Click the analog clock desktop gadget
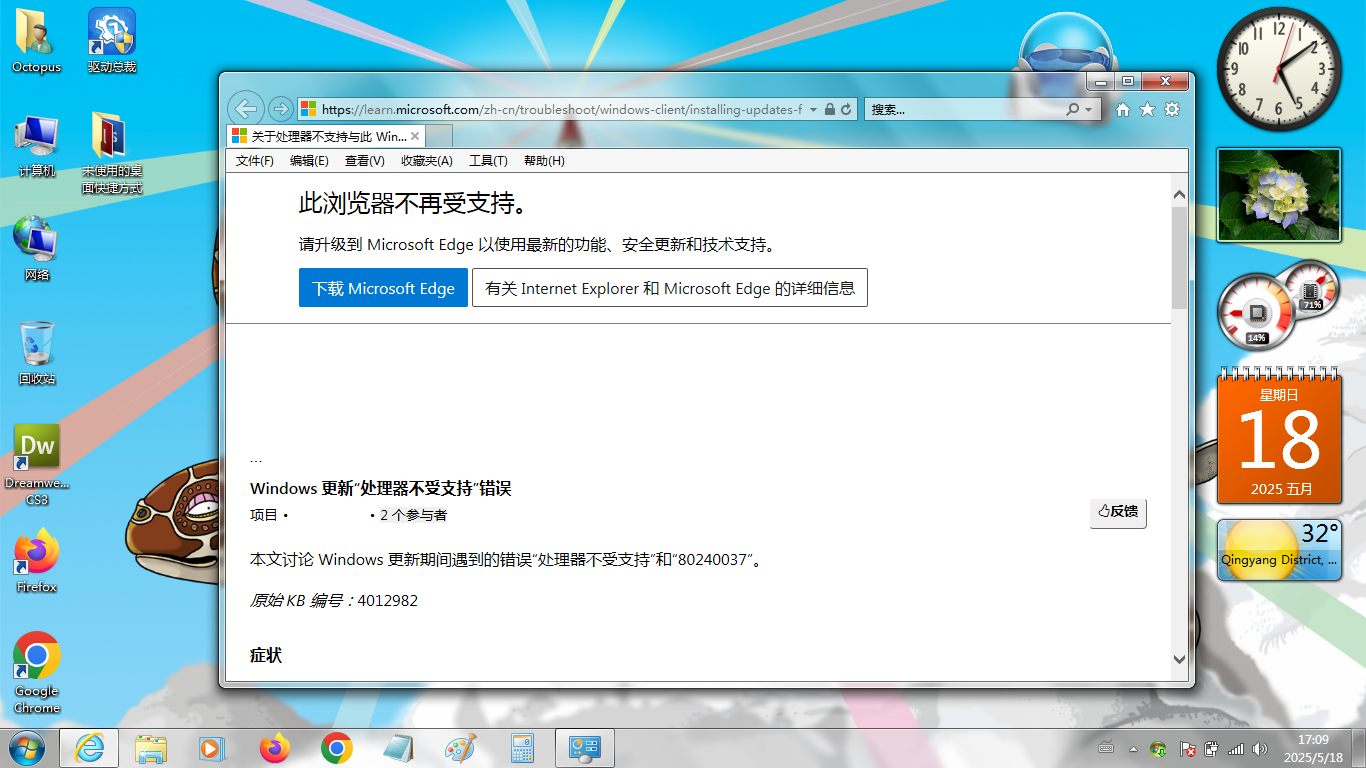 pos(1279,69)
